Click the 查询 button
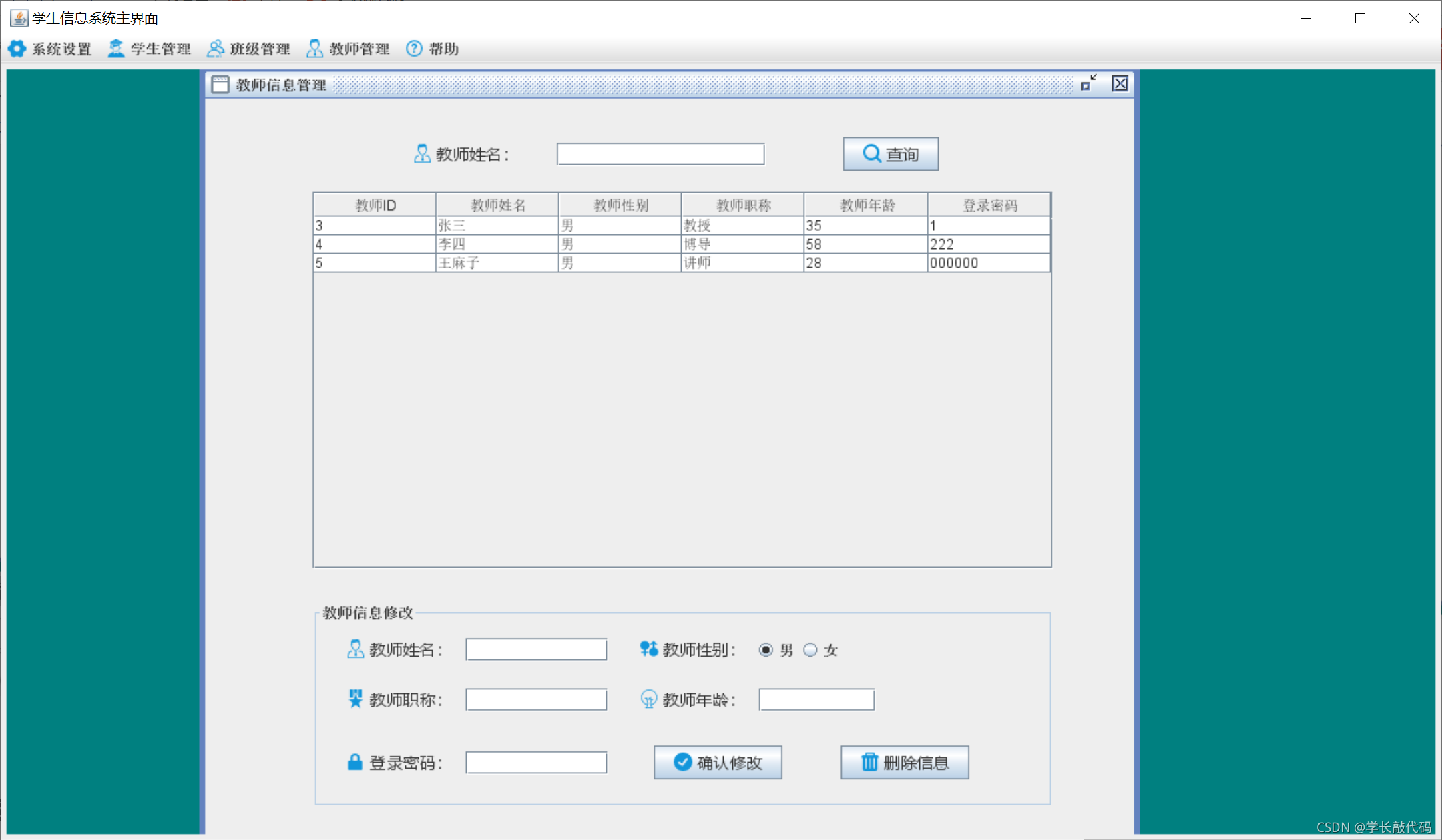Viewport: 1442px width, 840px height. pos(890,153)
